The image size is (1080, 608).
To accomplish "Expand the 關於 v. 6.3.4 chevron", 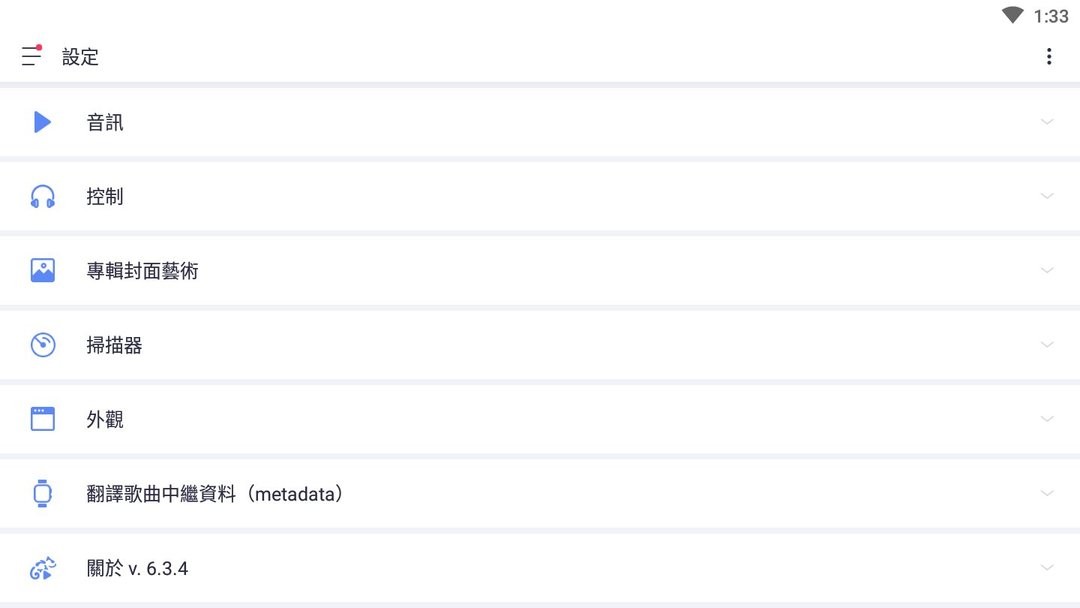I will click(1047, 568).
